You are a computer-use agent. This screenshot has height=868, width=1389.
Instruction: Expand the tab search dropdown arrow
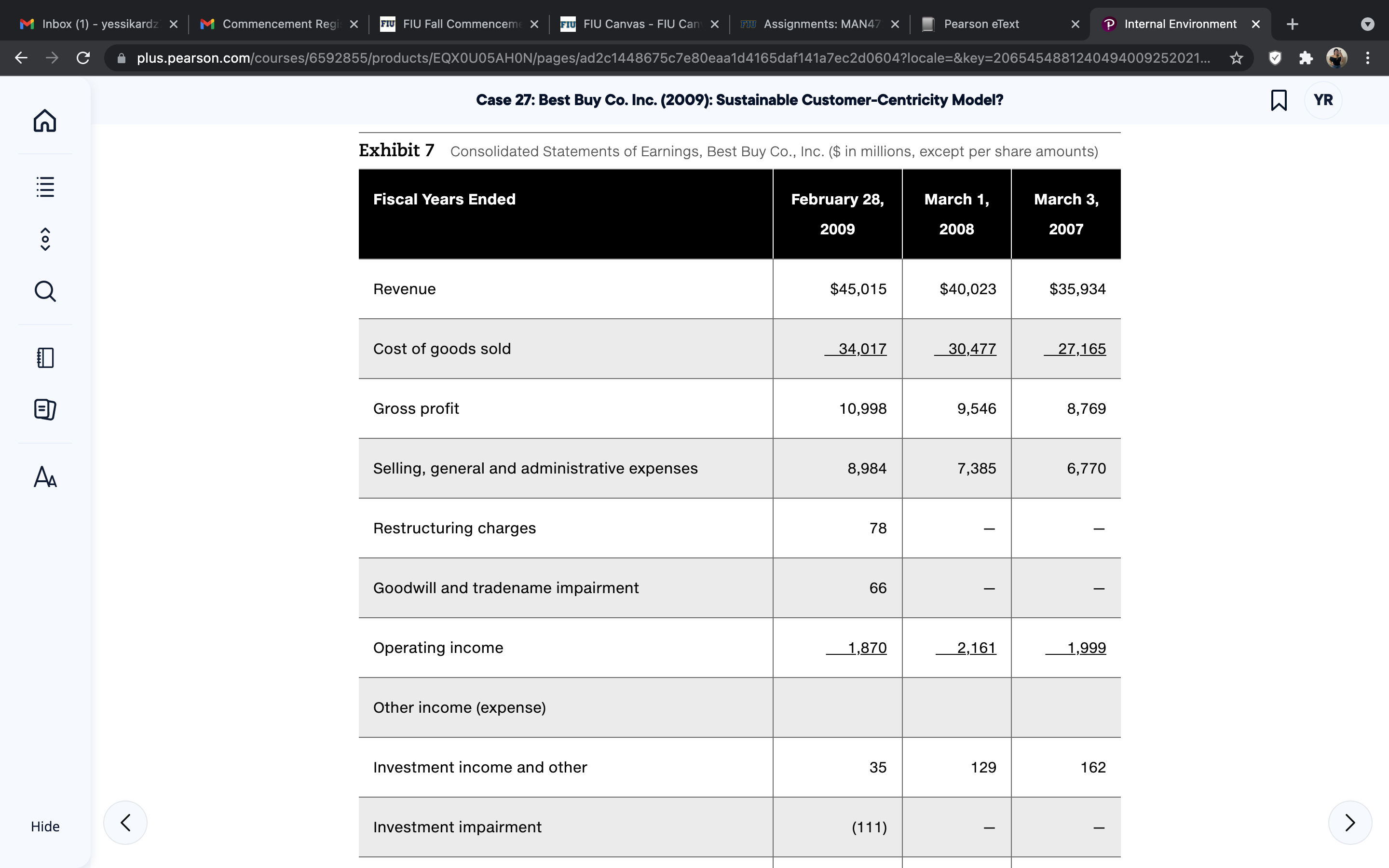pyautogui.click(x=1368, y=24)
